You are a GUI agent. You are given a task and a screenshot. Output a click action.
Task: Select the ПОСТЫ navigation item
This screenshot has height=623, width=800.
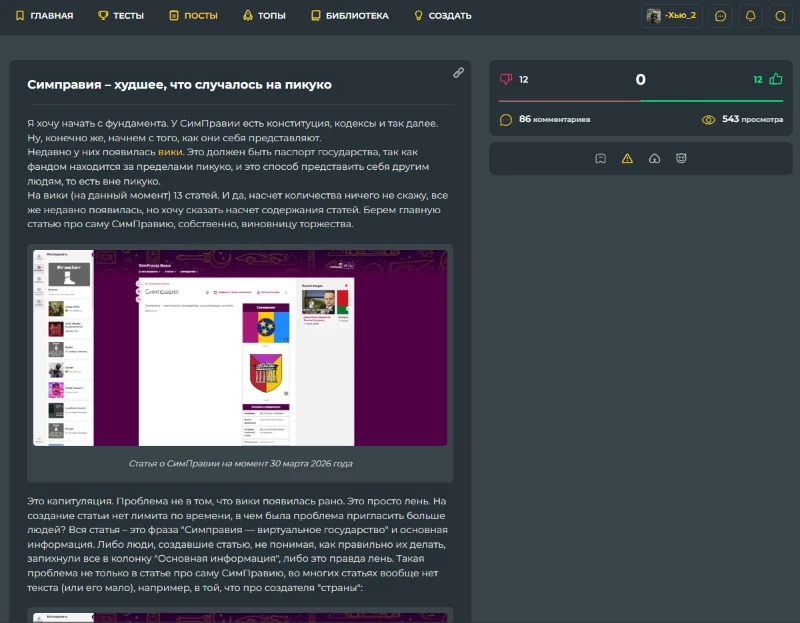[193, 16]
